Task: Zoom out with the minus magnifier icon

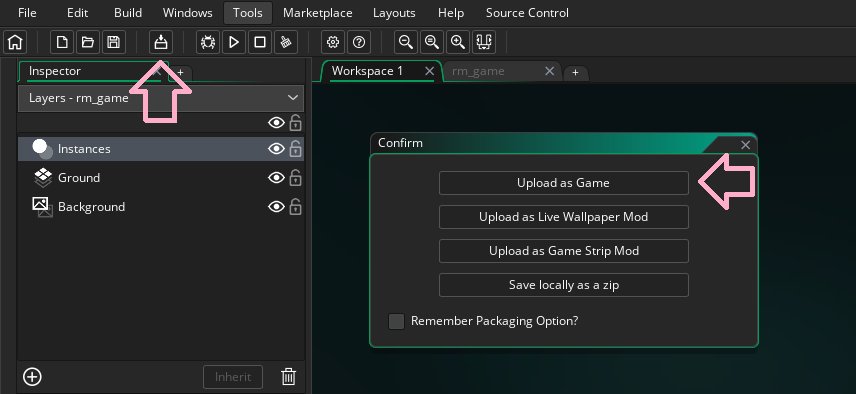Action: point(406,42)
